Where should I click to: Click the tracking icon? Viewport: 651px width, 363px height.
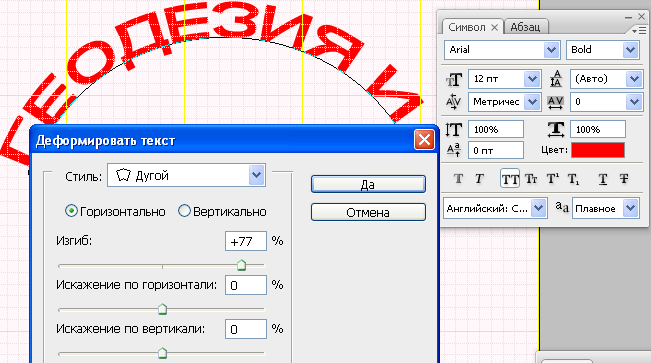pyautogui.click(x=556, y=102)
